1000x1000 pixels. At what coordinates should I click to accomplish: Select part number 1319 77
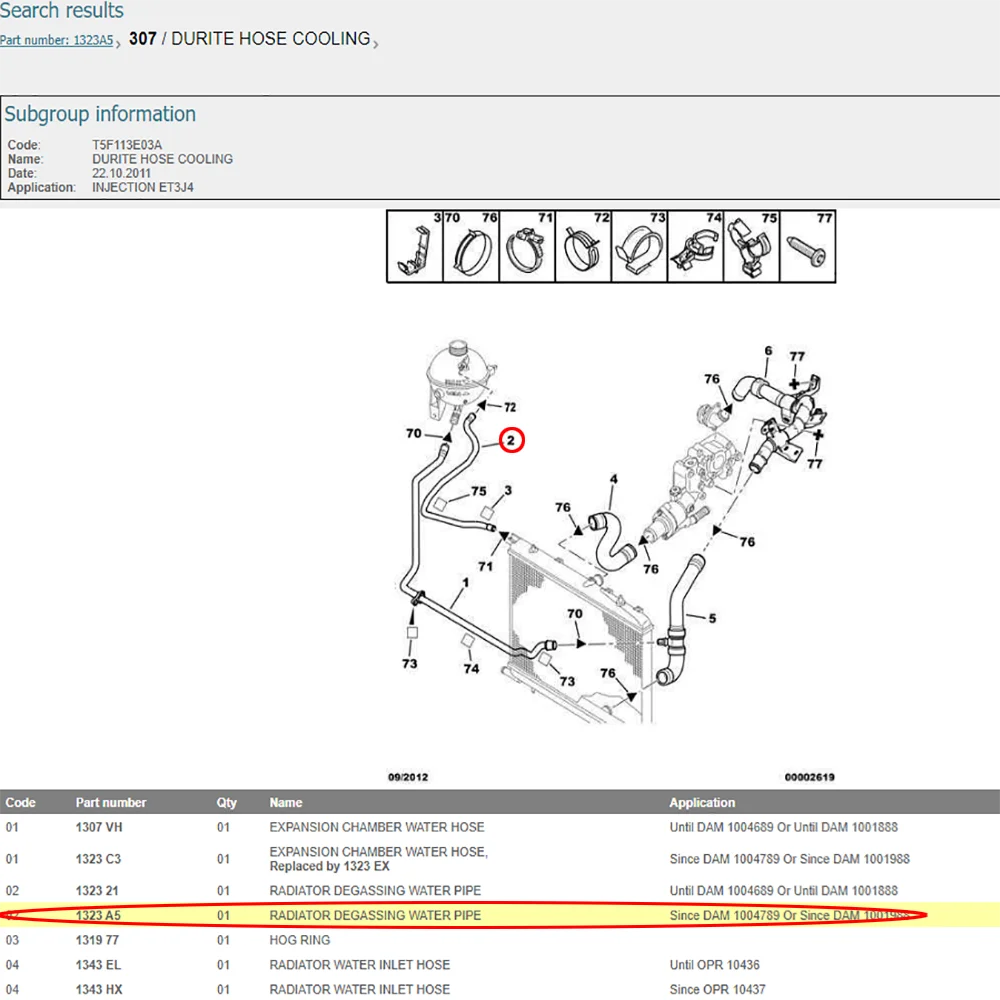click(98, 940)
